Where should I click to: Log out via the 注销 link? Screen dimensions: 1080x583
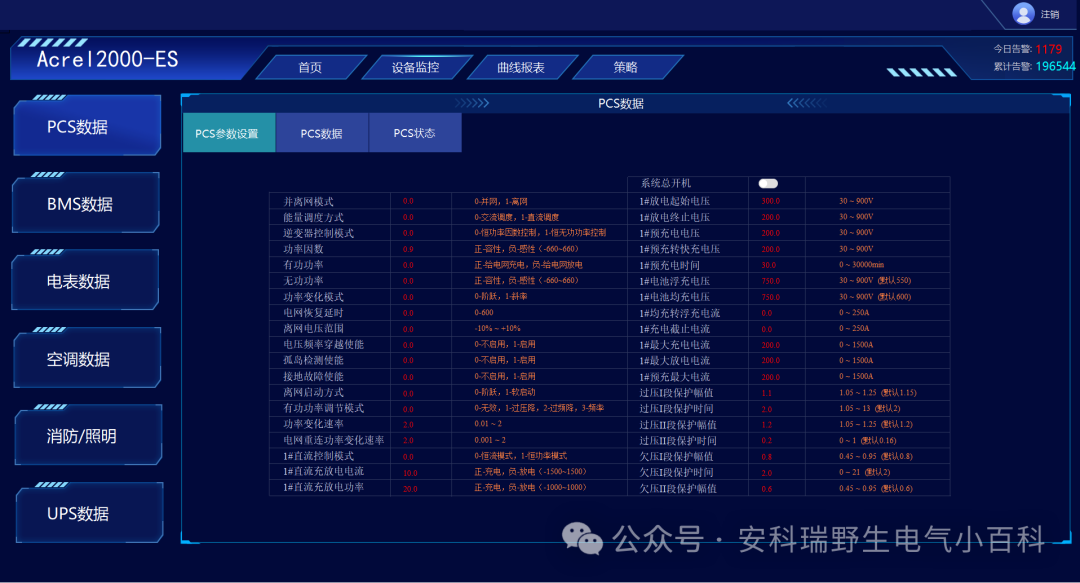[x=1050, y=14]
